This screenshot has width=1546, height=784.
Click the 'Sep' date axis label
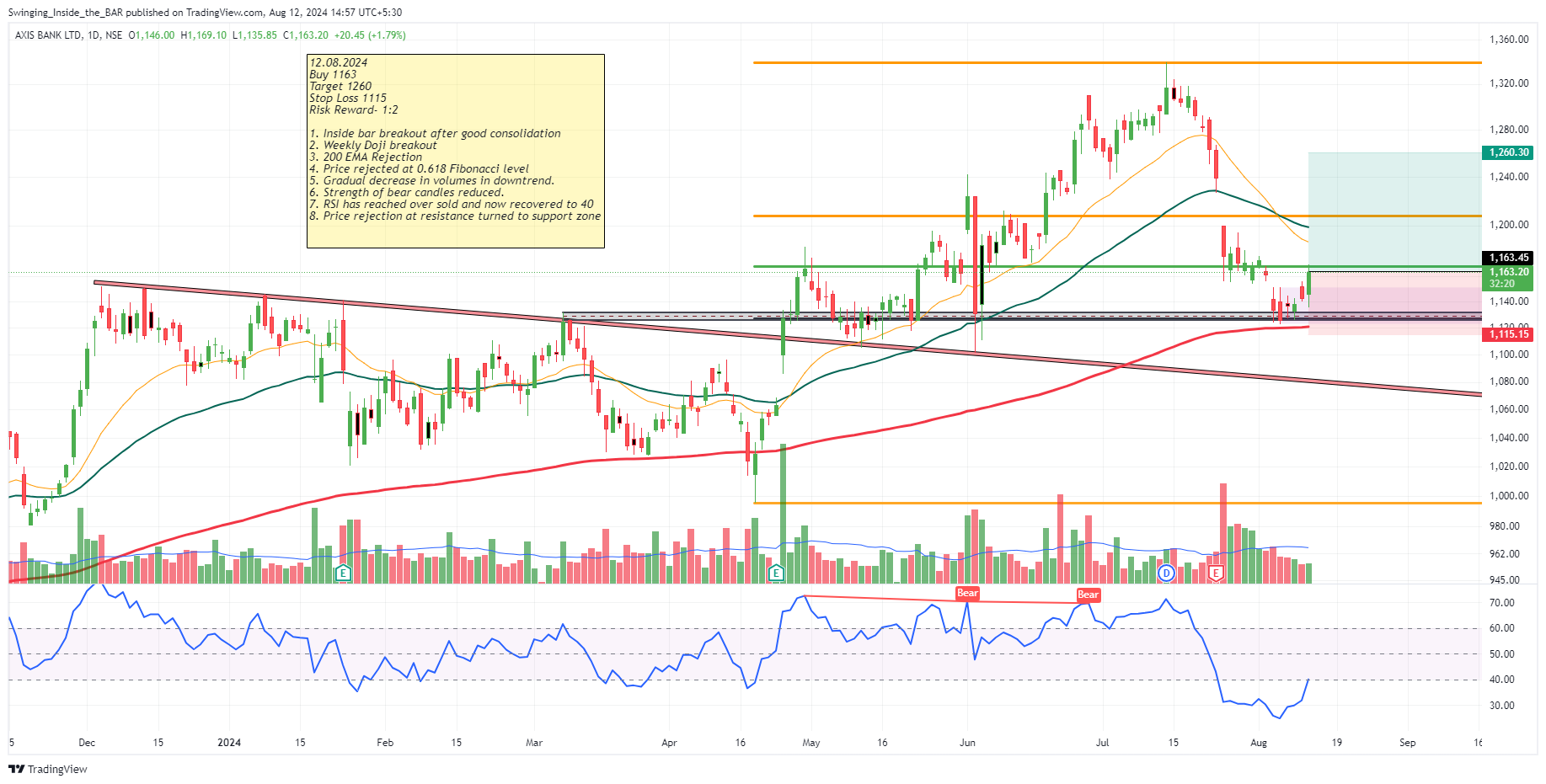click(1407, 743)
